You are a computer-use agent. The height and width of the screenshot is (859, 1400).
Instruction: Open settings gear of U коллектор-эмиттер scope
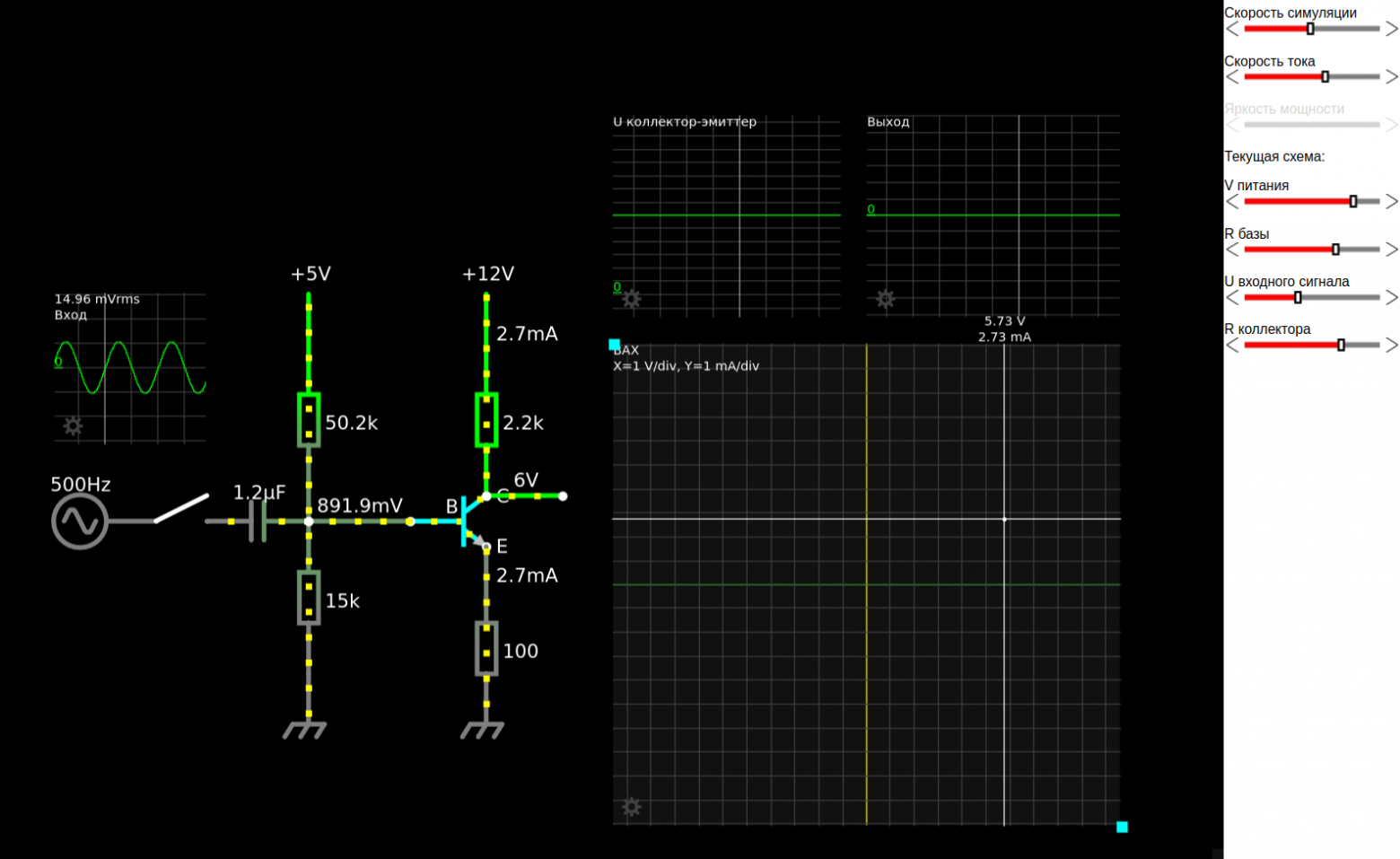click(x=632, y=299)
